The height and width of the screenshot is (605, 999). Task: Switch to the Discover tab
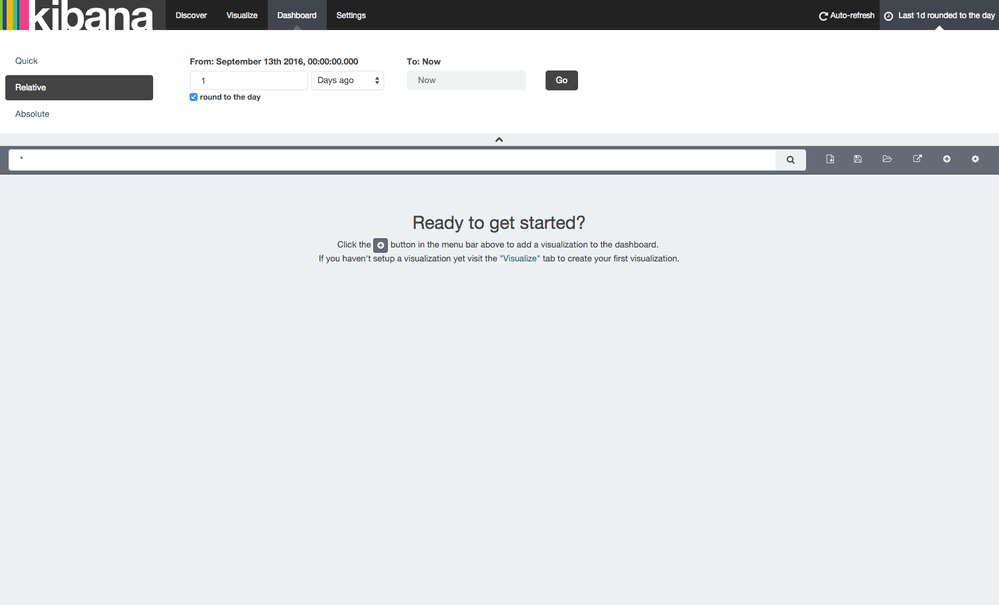[x=191, y=15]
